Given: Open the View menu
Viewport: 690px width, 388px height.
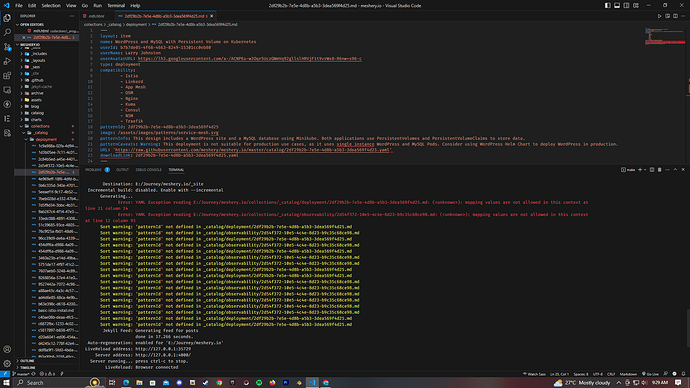Looking at the screenshot, I should [71, 5].
